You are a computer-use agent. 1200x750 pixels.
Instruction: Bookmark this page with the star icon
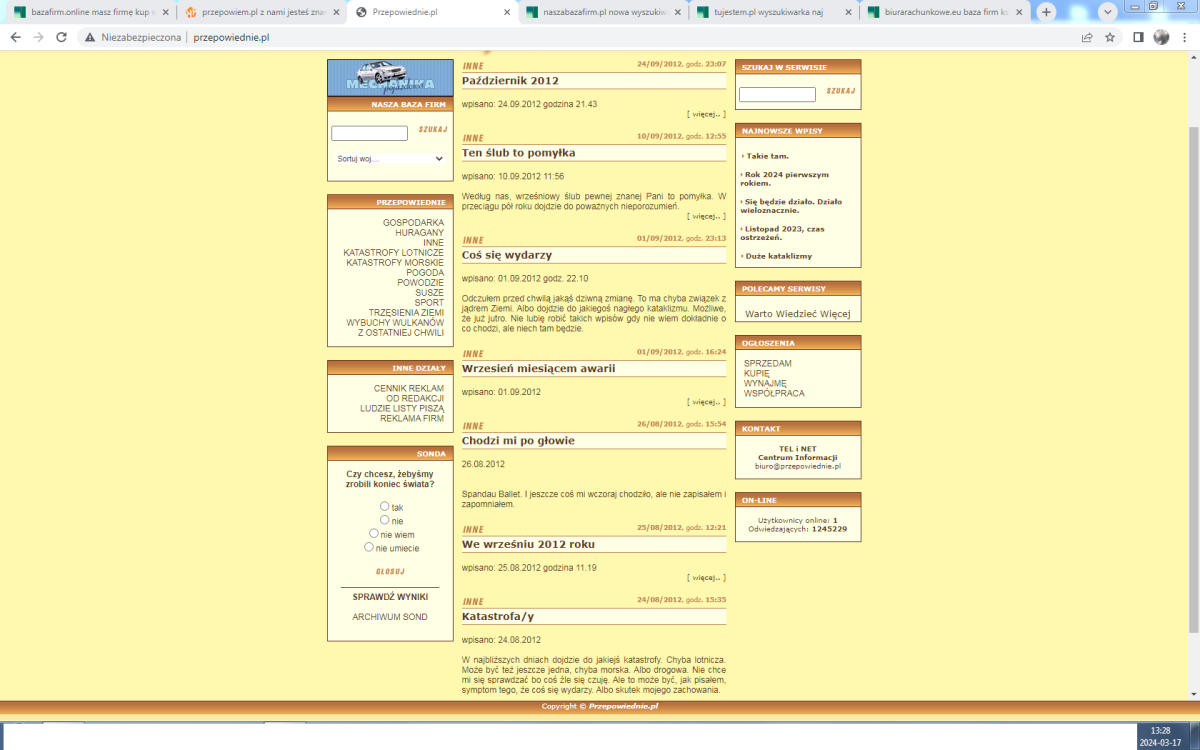point(1110,37)
